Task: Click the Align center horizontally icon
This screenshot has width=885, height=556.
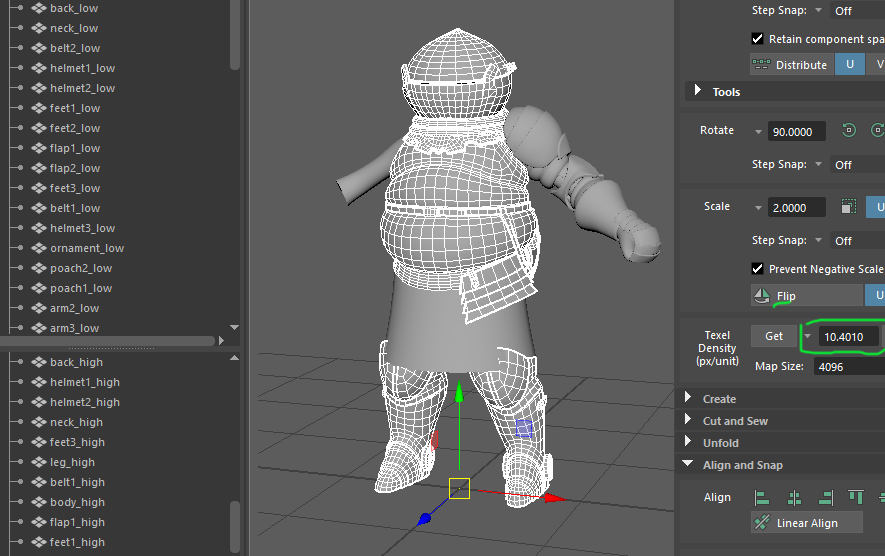Action: [x=794, y=497]
